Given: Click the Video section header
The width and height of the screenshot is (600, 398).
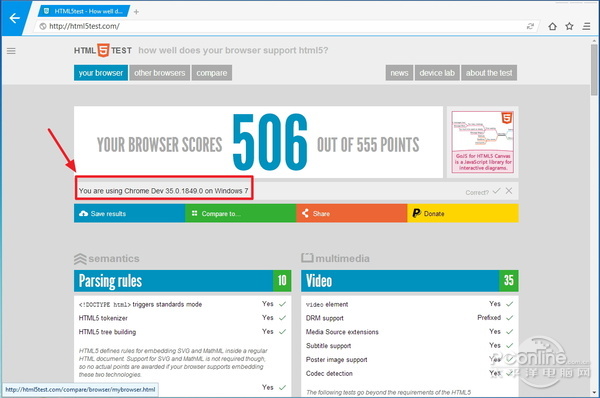Looking at the screenshot, I should 410,281.
